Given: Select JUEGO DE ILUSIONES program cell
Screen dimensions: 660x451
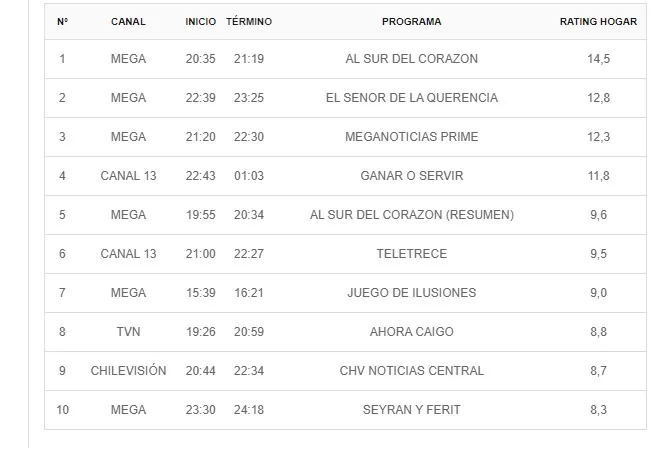Looking at the screenshot, I should click(x=412, y=293).
